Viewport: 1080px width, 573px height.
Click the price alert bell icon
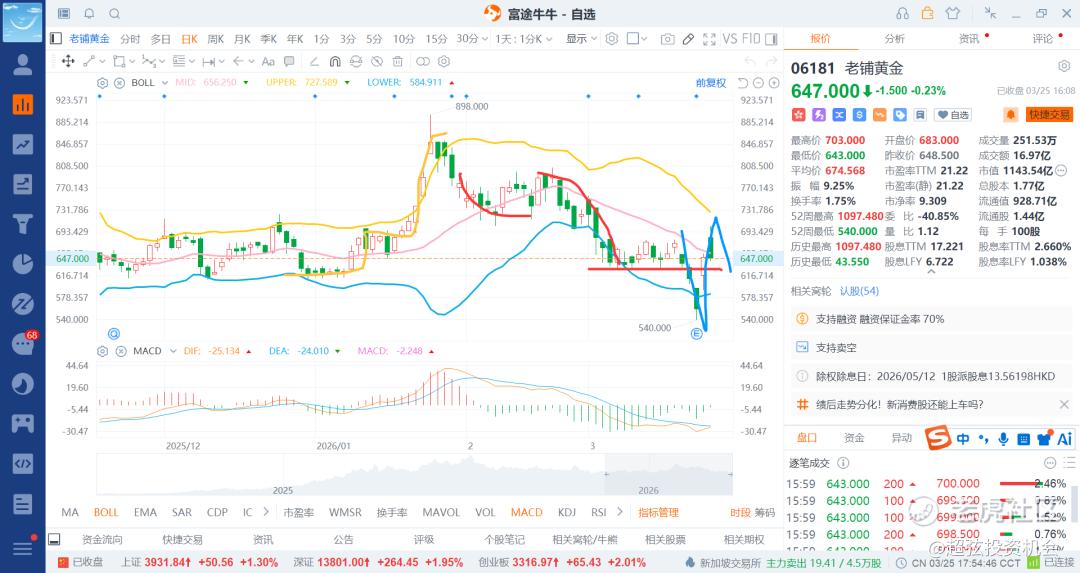click(1010, 115)
